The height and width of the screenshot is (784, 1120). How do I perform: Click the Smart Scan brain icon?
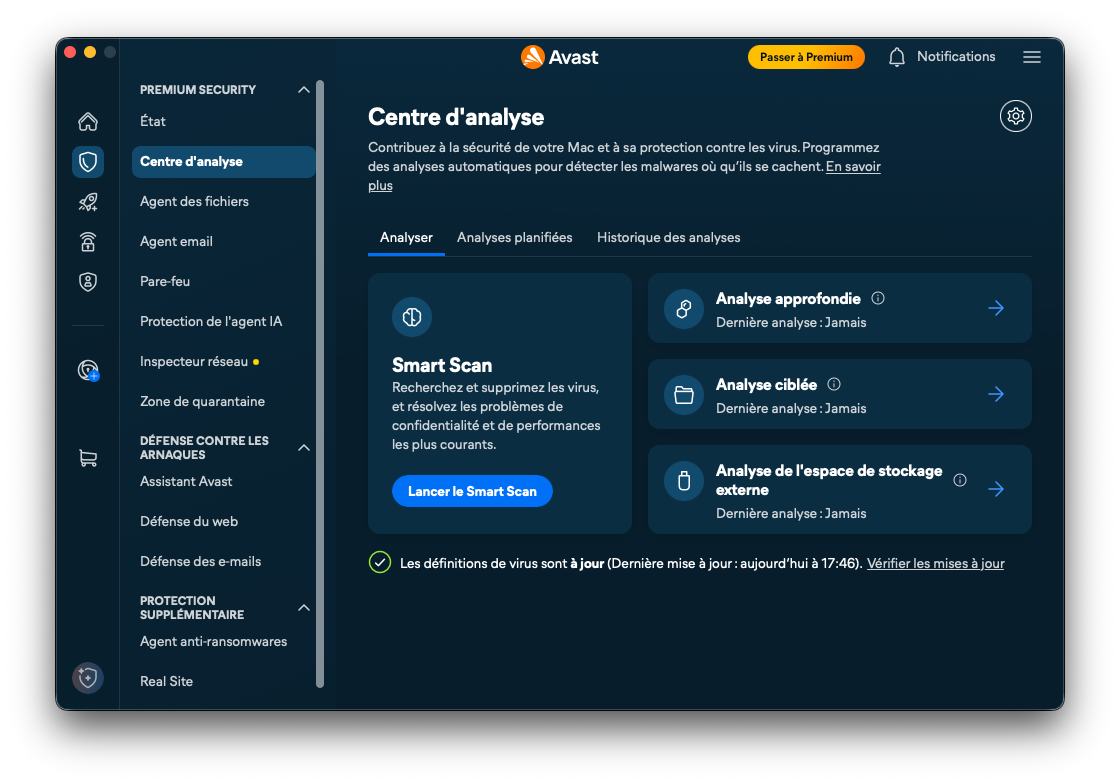(412, 317)
